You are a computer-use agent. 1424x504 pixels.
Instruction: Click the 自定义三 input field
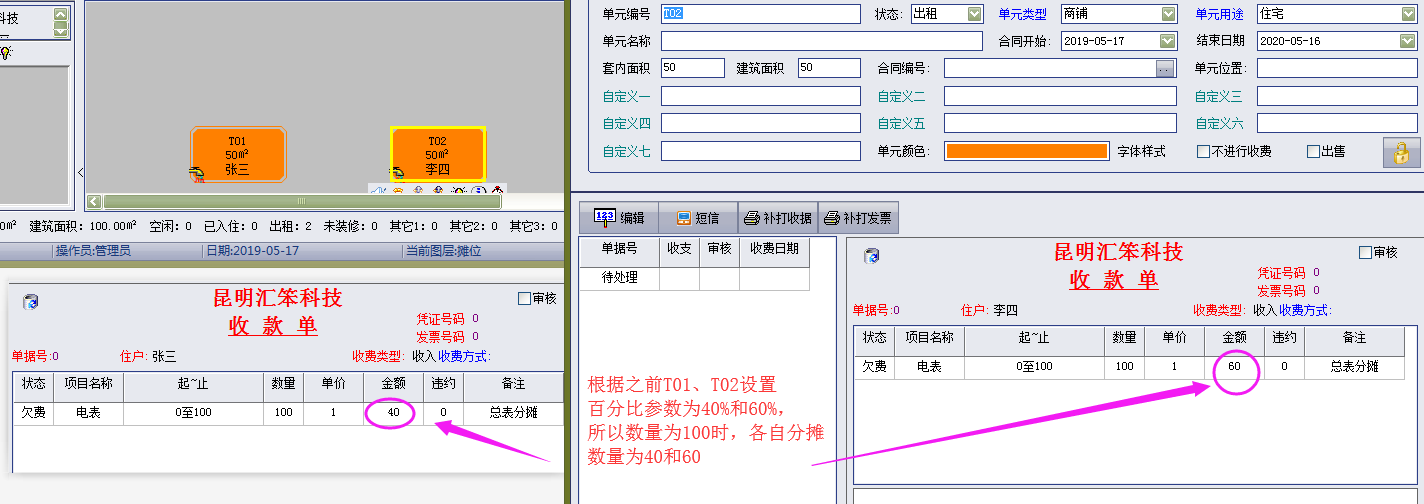pos(1337,96)
